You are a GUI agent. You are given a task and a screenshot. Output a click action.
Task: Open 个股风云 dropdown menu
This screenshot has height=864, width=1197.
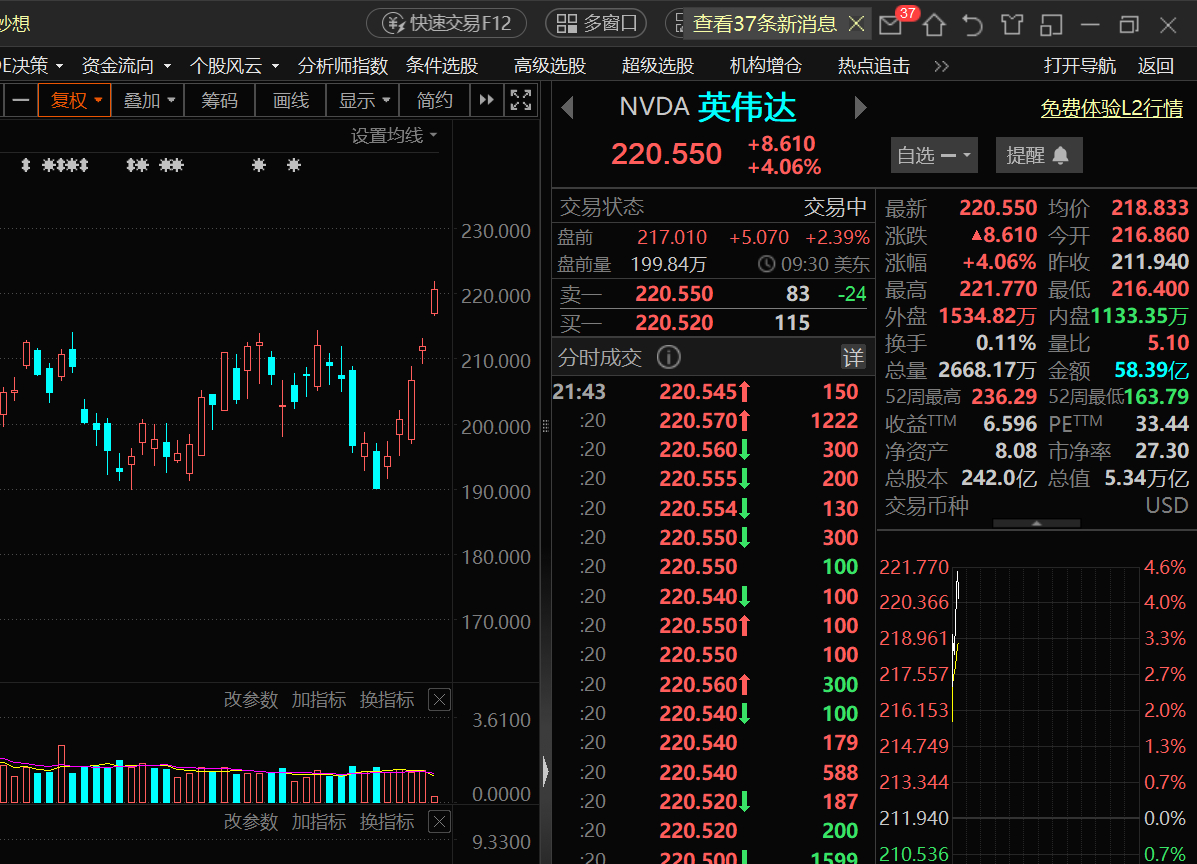click(x=234, y=66)
